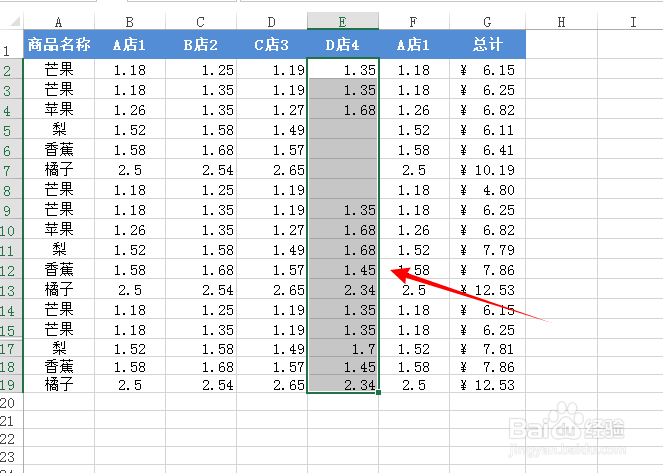The width and height of the screenshot is (663, 473).
Task: Select row 20 header number
Action: (11, 402)
